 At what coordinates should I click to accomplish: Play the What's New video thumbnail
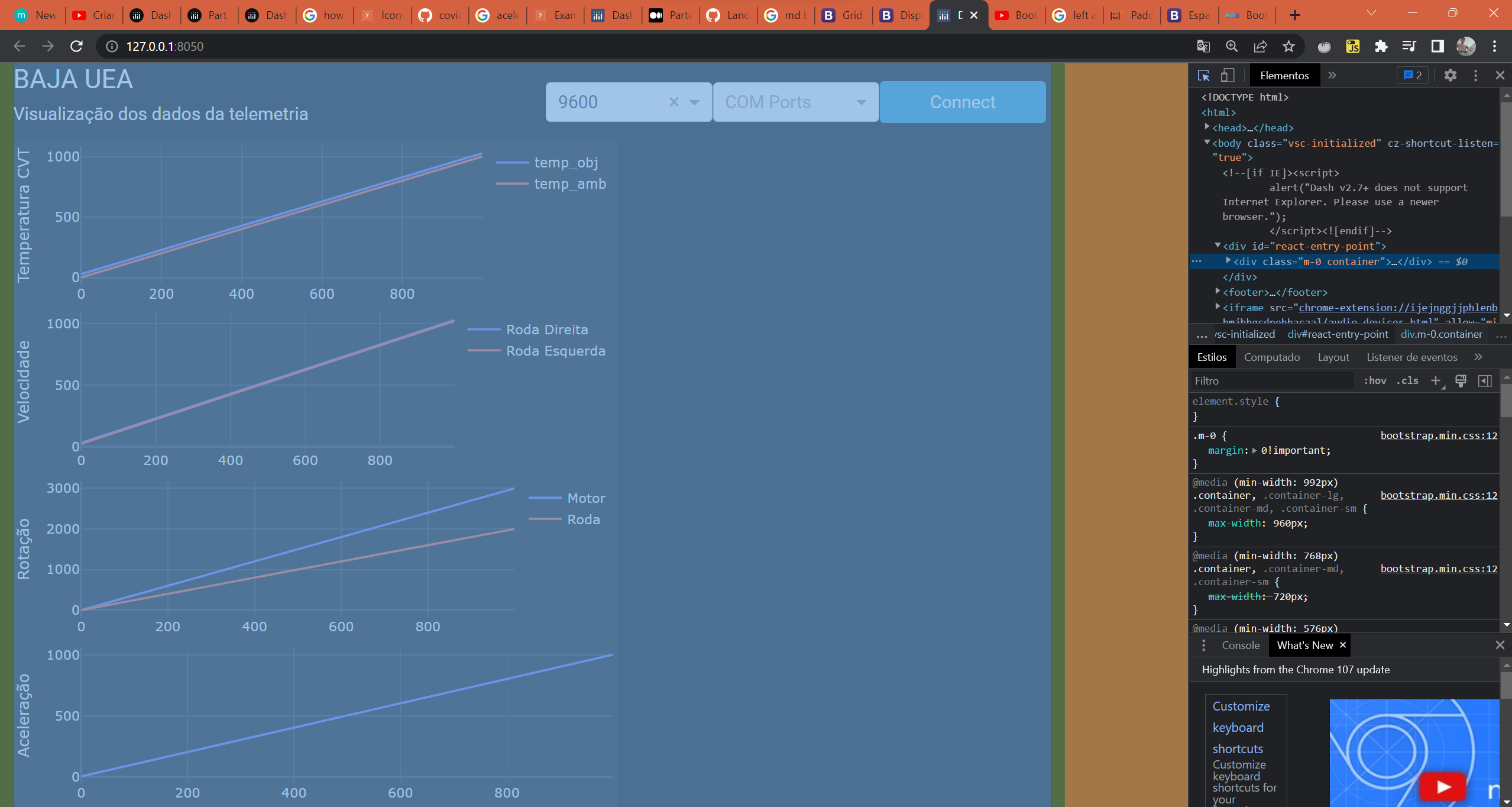1443,786
